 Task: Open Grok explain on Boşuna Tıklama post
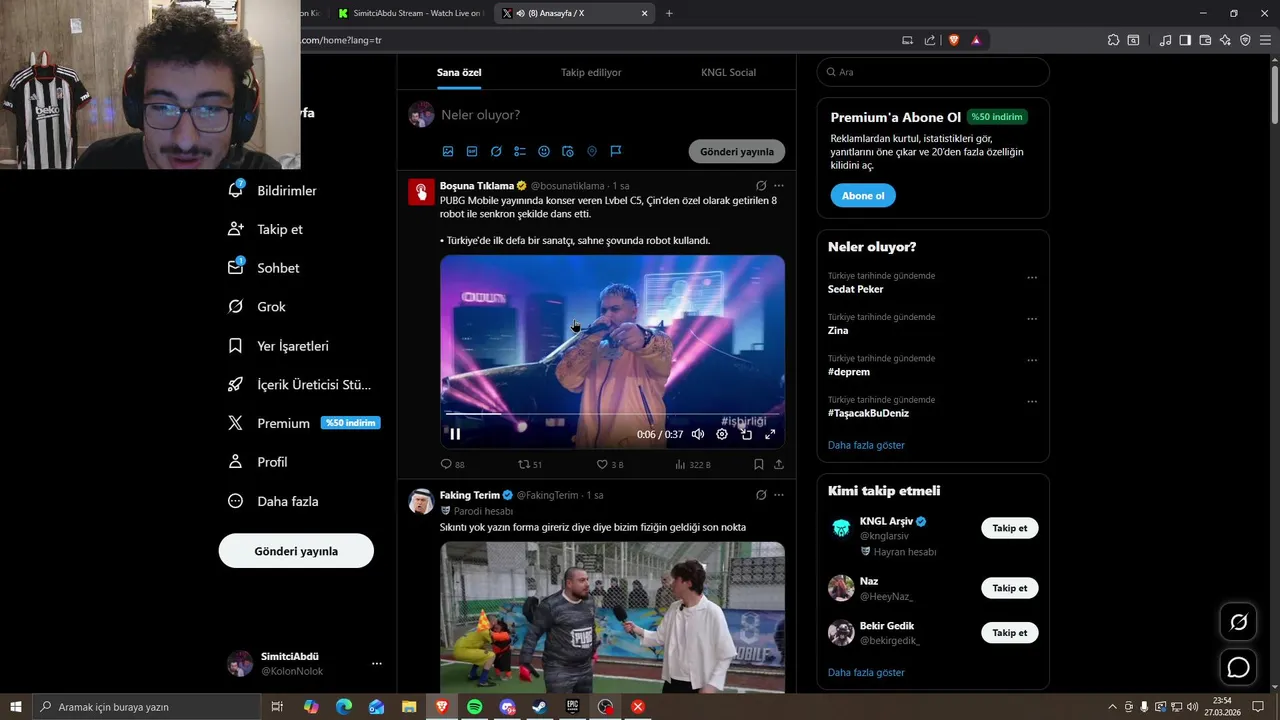[761, 186]
